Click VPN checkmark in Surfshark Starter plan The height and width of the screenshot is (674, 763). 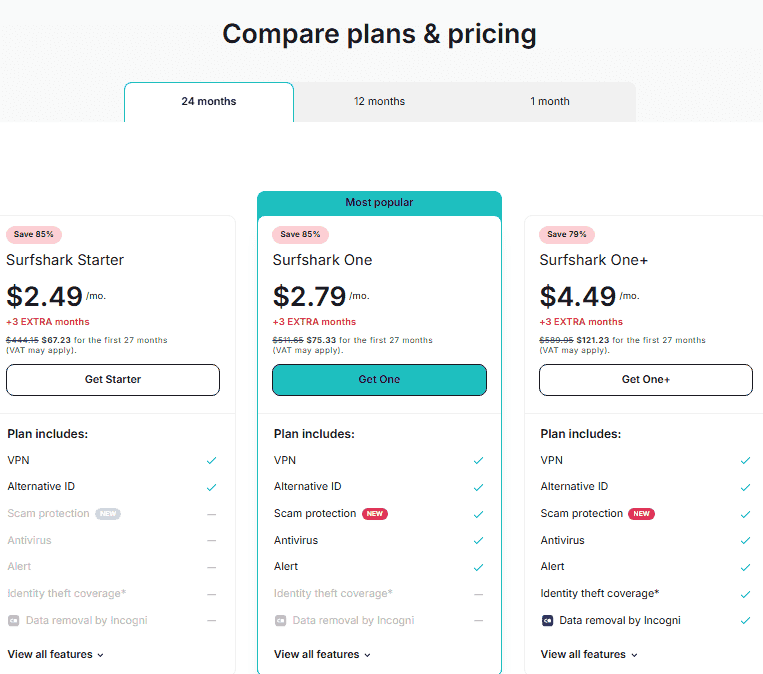tap(211, 460)
